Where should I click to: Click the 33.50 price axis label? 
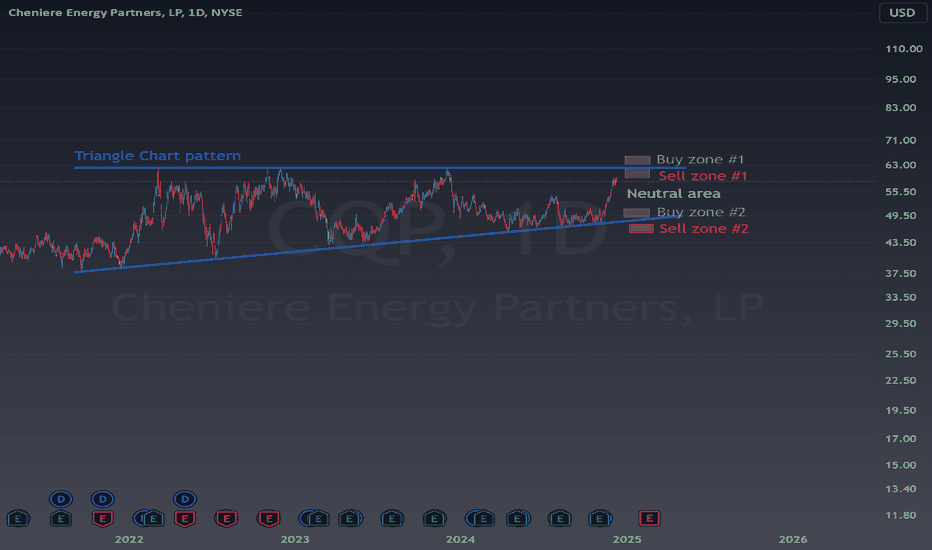pyautogui.click(x=900, y=297)
